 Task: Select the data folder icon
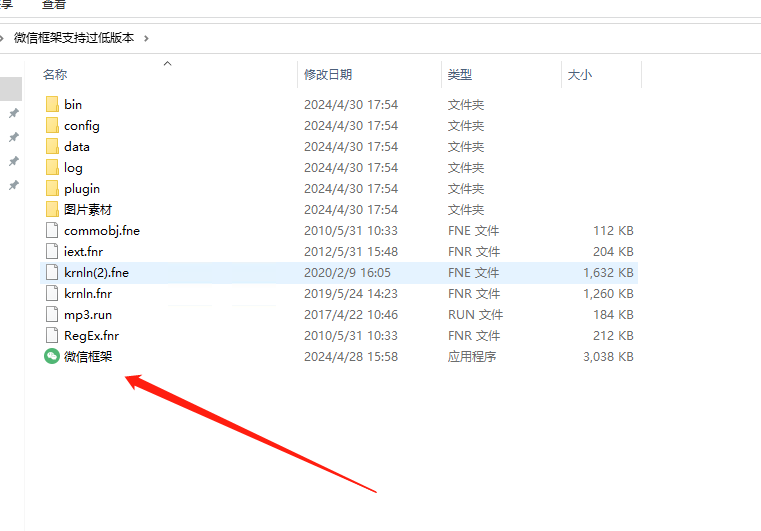pos(52,146)
